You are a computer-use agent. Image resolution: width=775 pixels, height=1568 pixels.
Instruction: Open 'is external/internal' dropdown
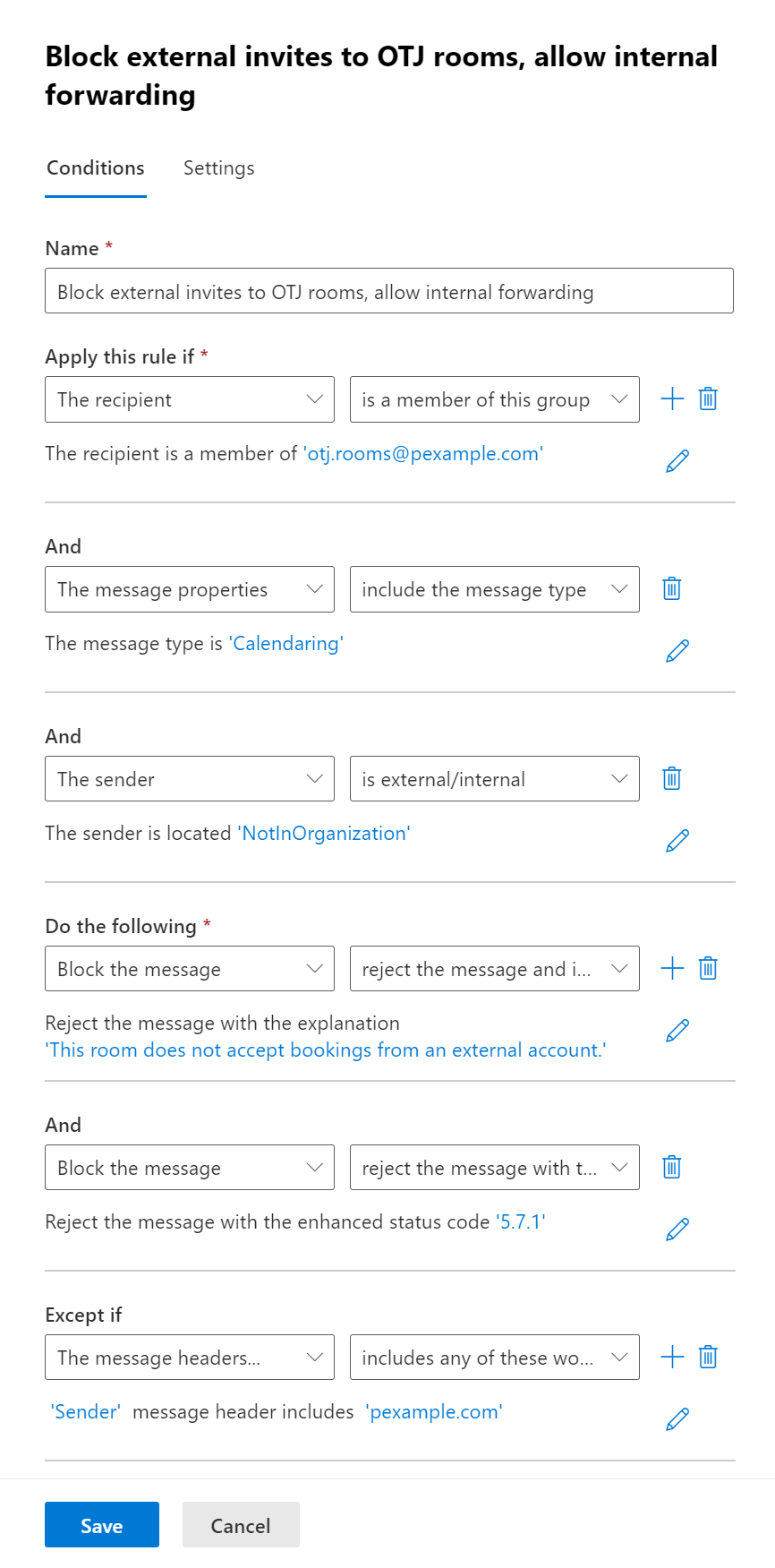(x=494, y=779)
